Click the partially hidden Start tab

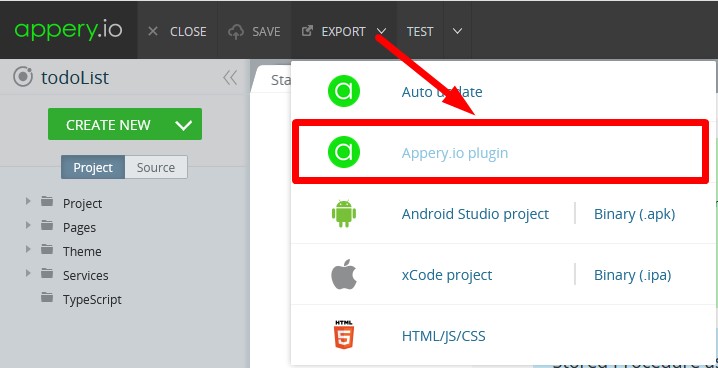(x=272, y=79)
